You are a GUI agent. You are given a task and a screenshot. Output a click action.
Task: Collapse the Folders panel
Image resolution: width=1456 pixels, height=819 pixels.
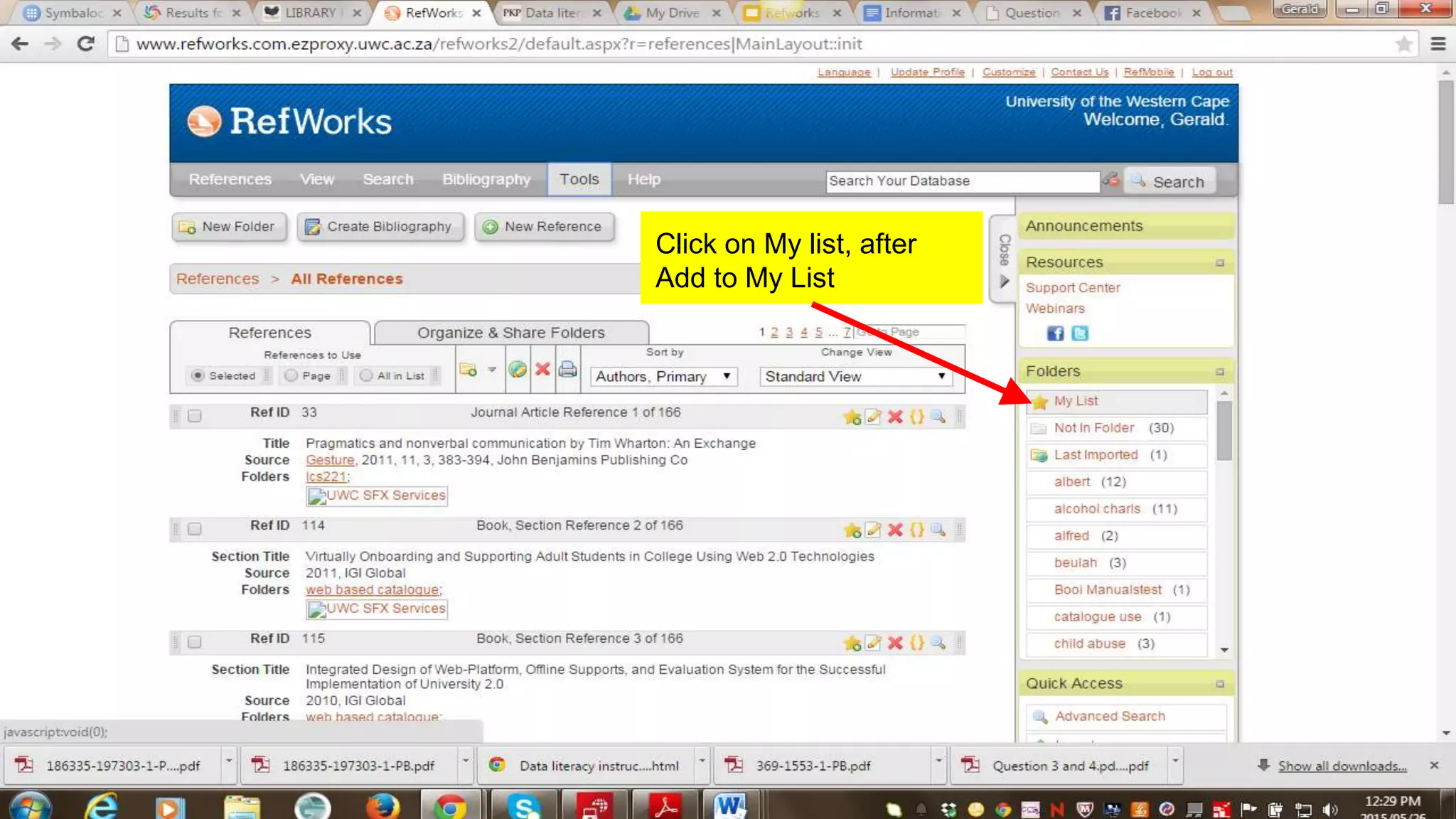(x=1220, y=372)
